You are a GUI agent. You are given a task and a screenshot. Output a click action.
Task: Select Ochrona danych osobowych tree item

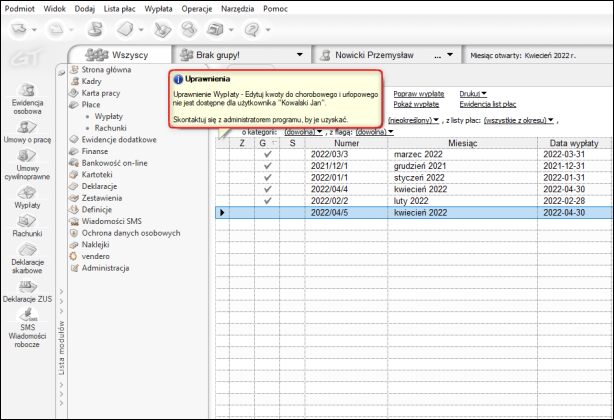pyautogui.click(x=131, y=233)
